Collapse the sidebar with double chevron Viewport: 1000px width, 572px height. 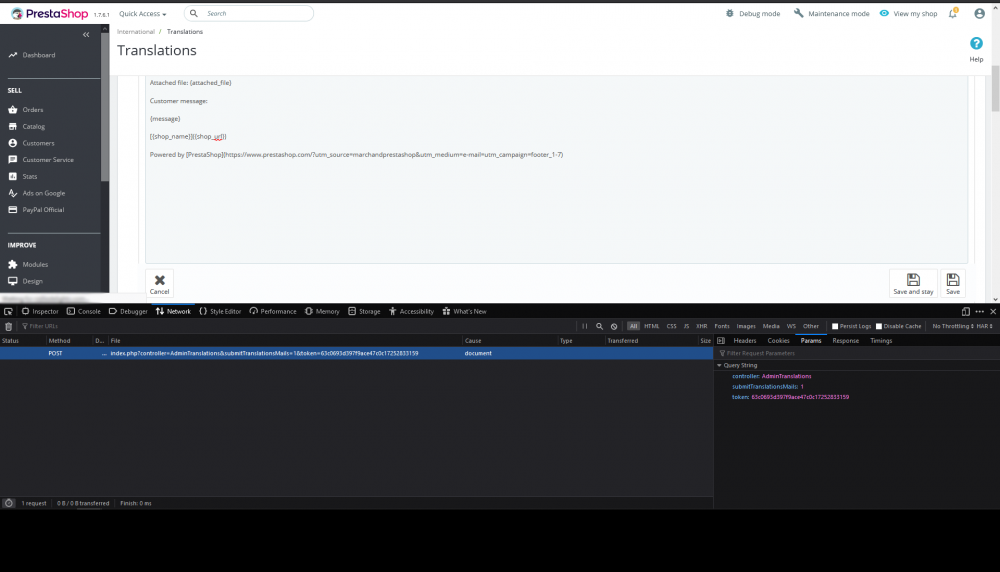point(86,34)
